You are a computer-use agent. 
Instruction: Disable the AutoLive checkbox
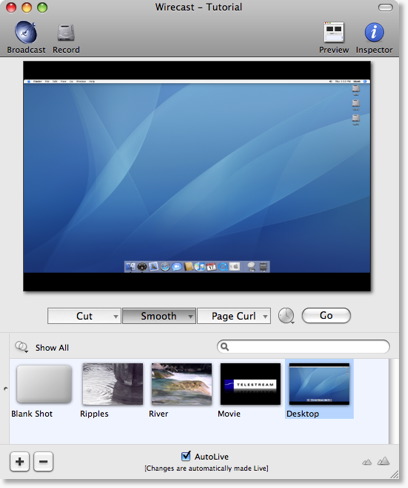pos(186,456)
